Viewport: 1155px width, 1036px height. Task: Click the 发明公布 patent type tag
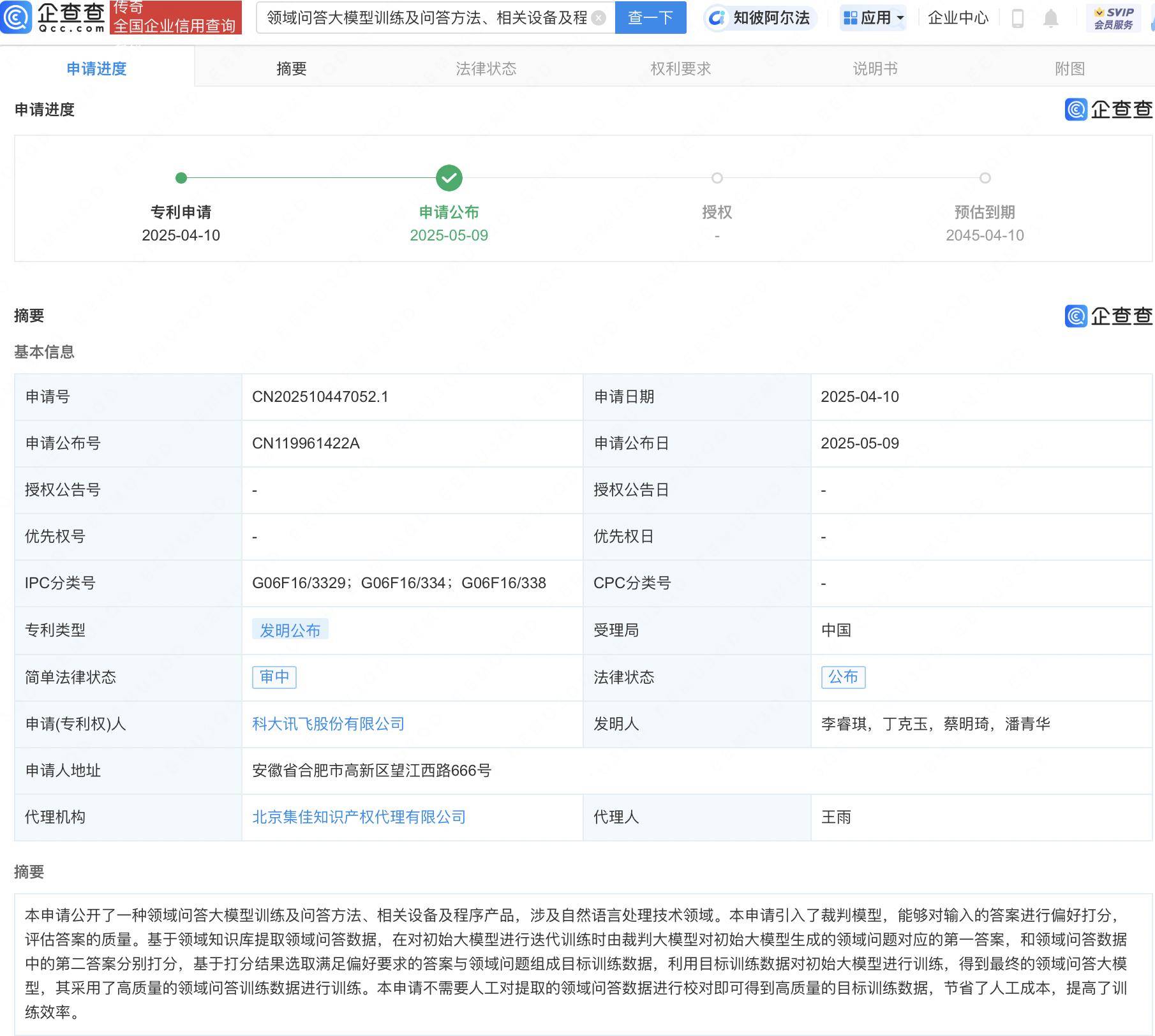[289, 630]
